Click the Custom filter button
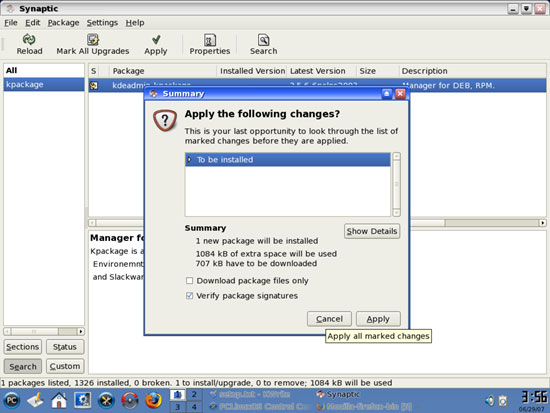The image size is (550, 413). pos(65,366)
